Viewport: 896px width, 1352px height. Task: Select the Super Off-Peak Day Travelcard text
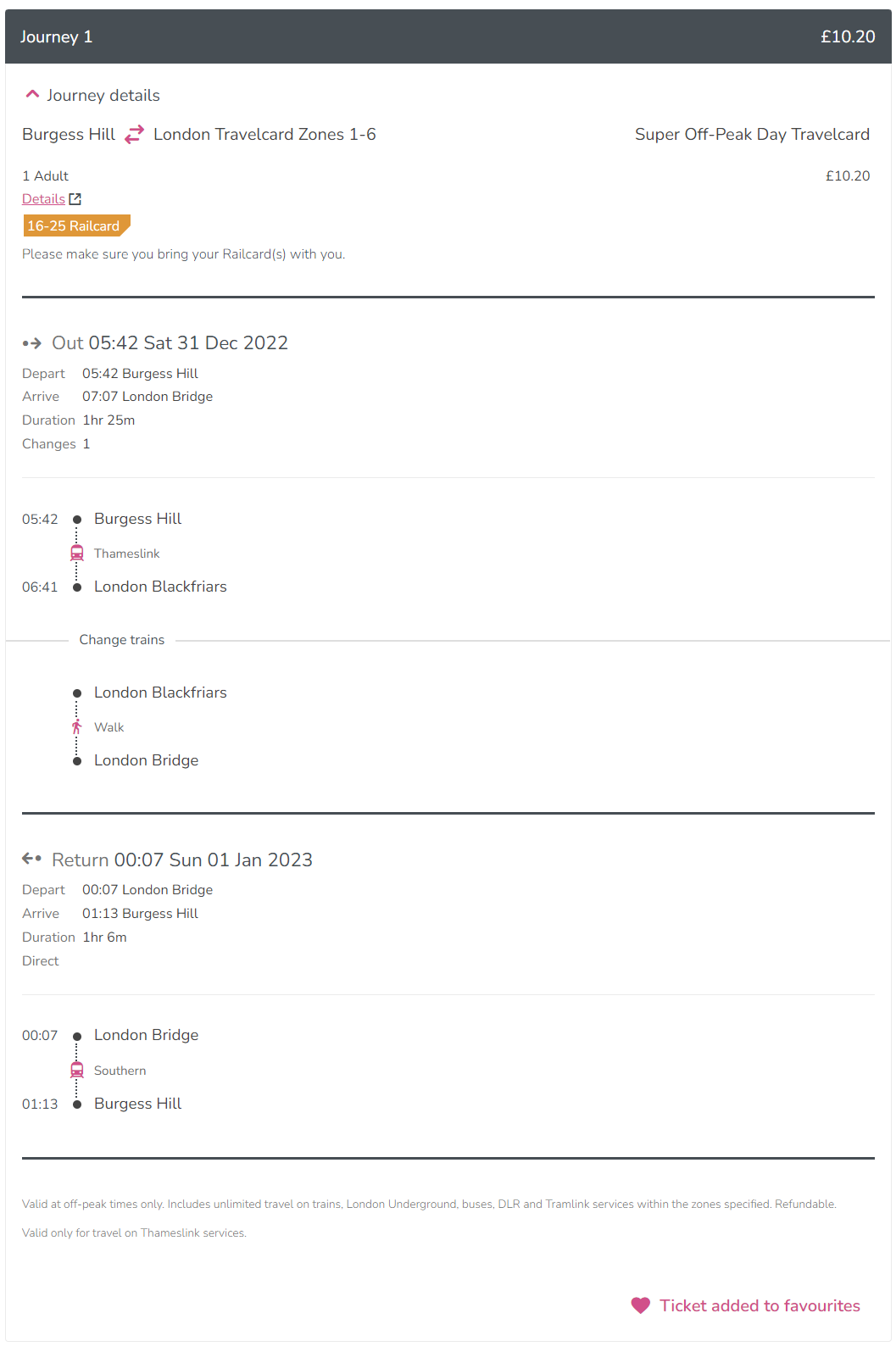pyautogui.click(x=752, y=135)
